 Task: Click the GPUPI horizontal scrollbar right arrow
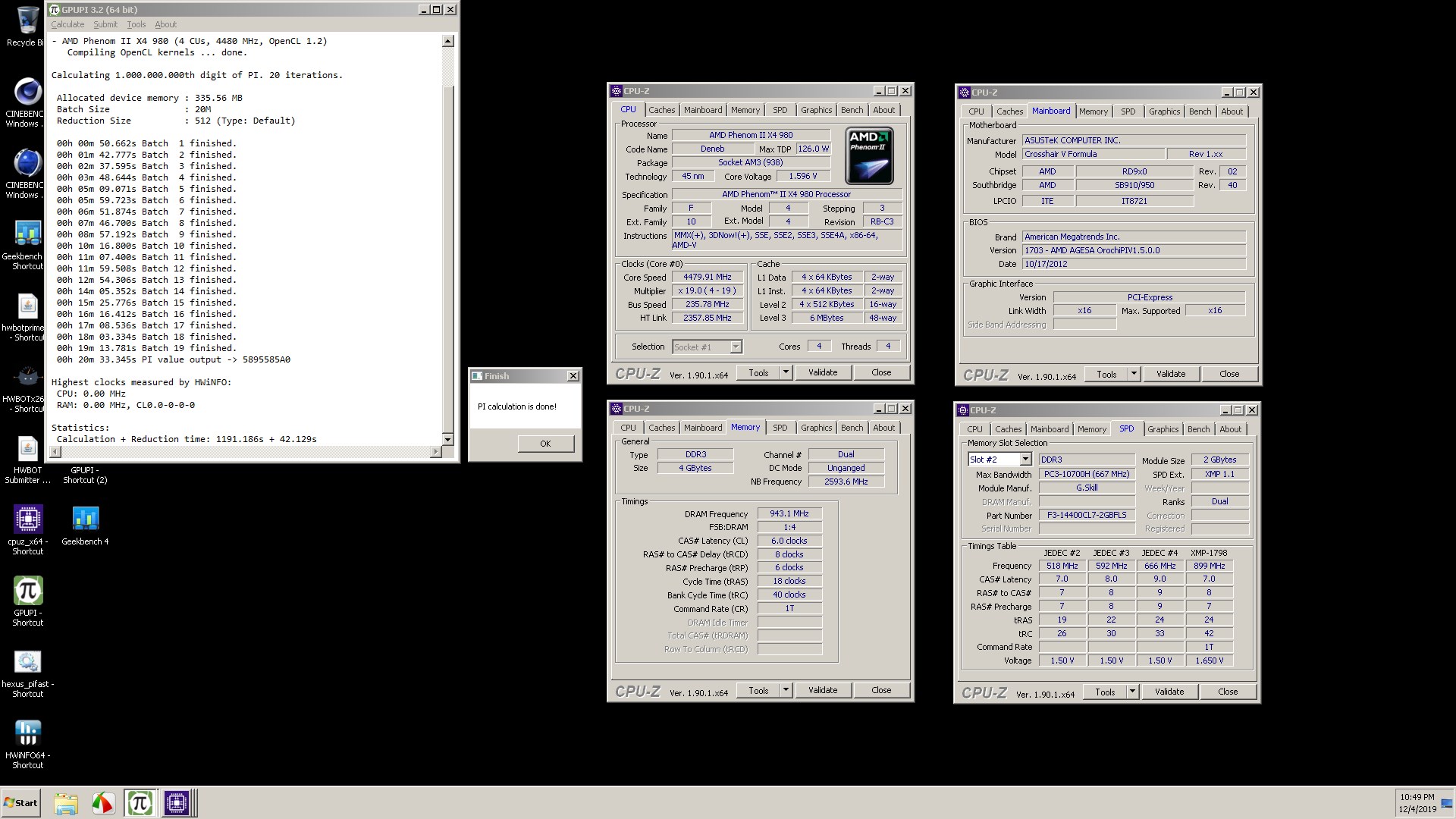point(435,452)
